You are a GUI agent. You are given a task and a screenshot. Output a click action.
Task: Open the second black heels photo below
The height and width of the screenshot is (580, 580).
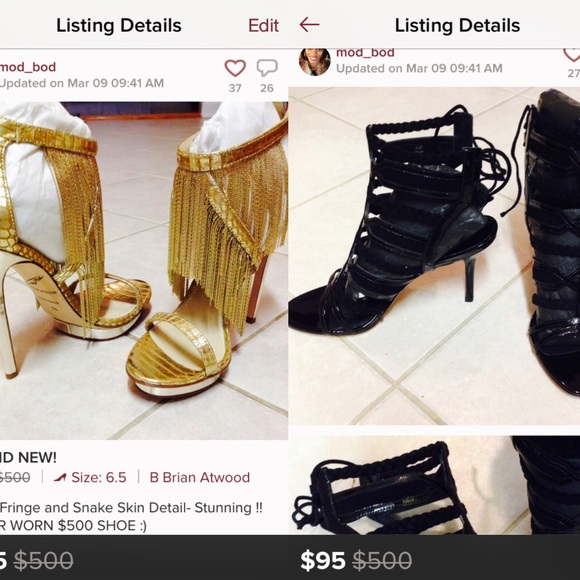(434, 485)
